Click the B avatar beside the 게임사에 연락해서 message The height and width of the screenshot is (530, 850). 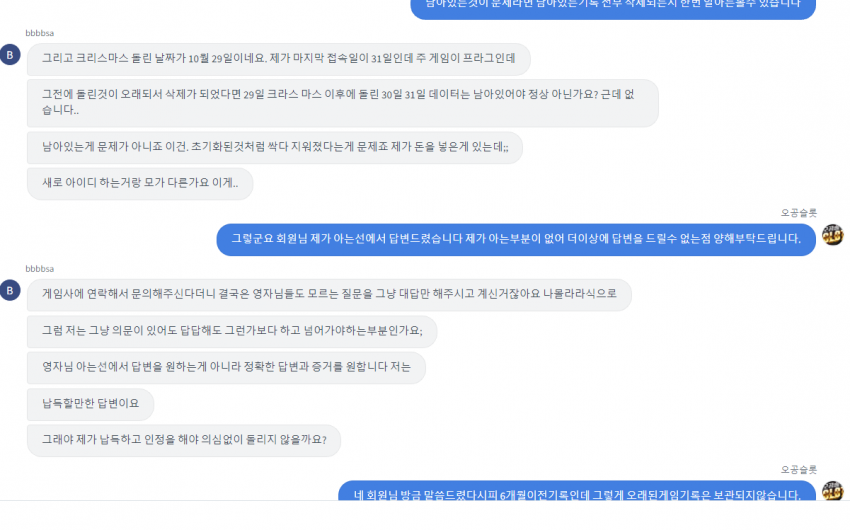point(10,290)
